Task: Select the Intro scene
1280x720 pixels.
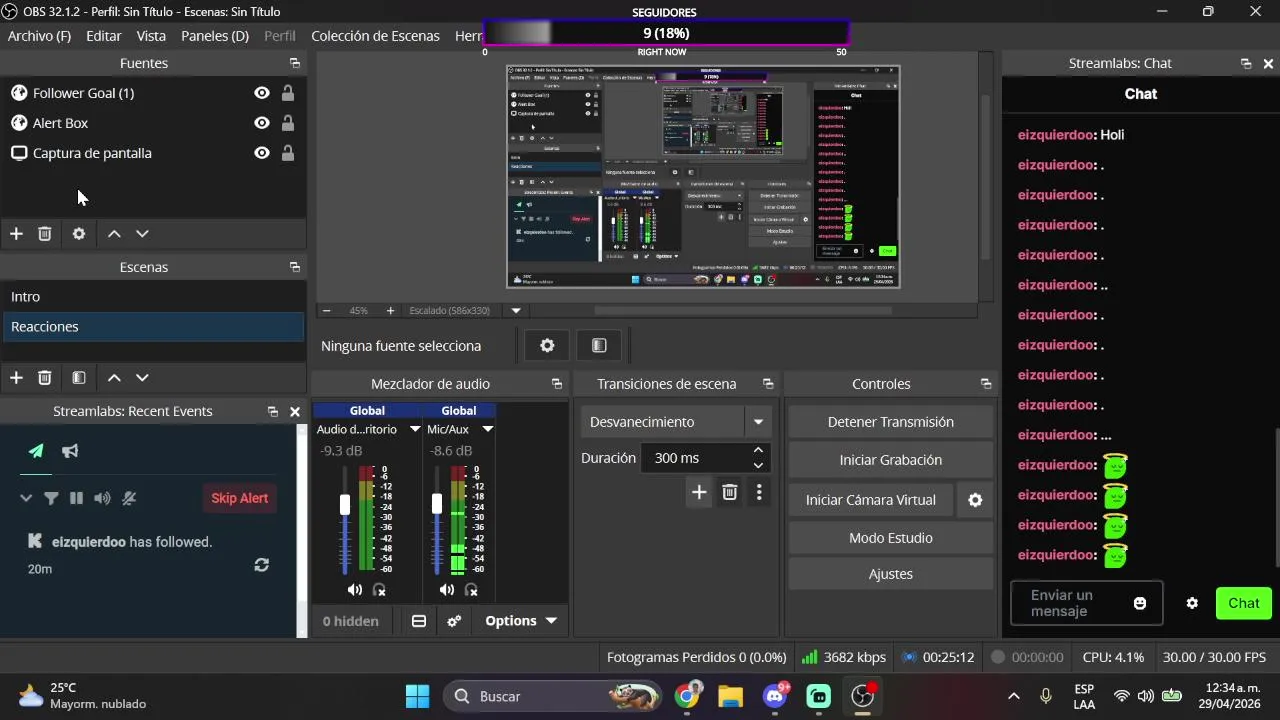Action: [x=153, y=297]
